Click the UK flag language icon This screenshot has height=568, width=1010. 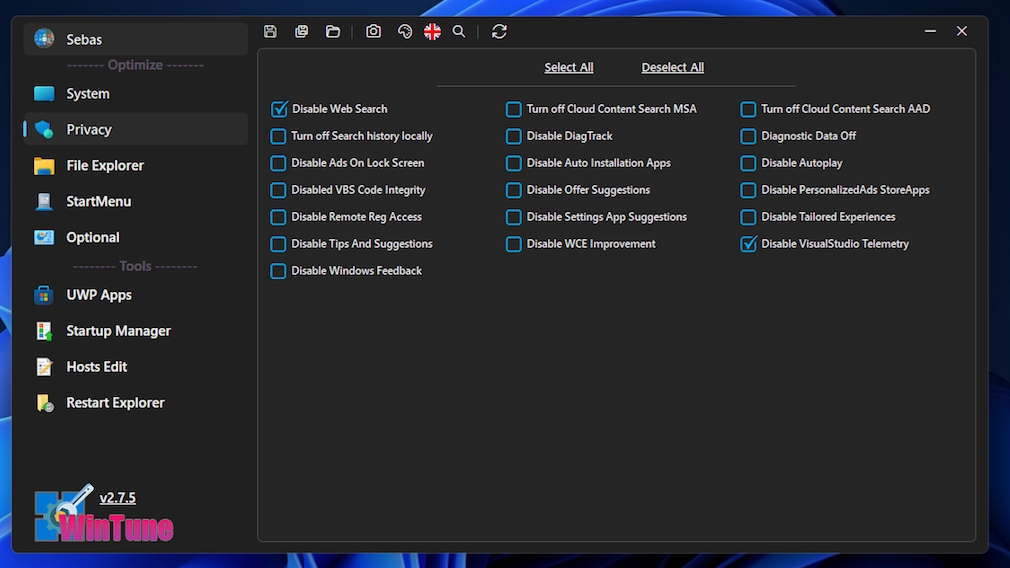432,32
